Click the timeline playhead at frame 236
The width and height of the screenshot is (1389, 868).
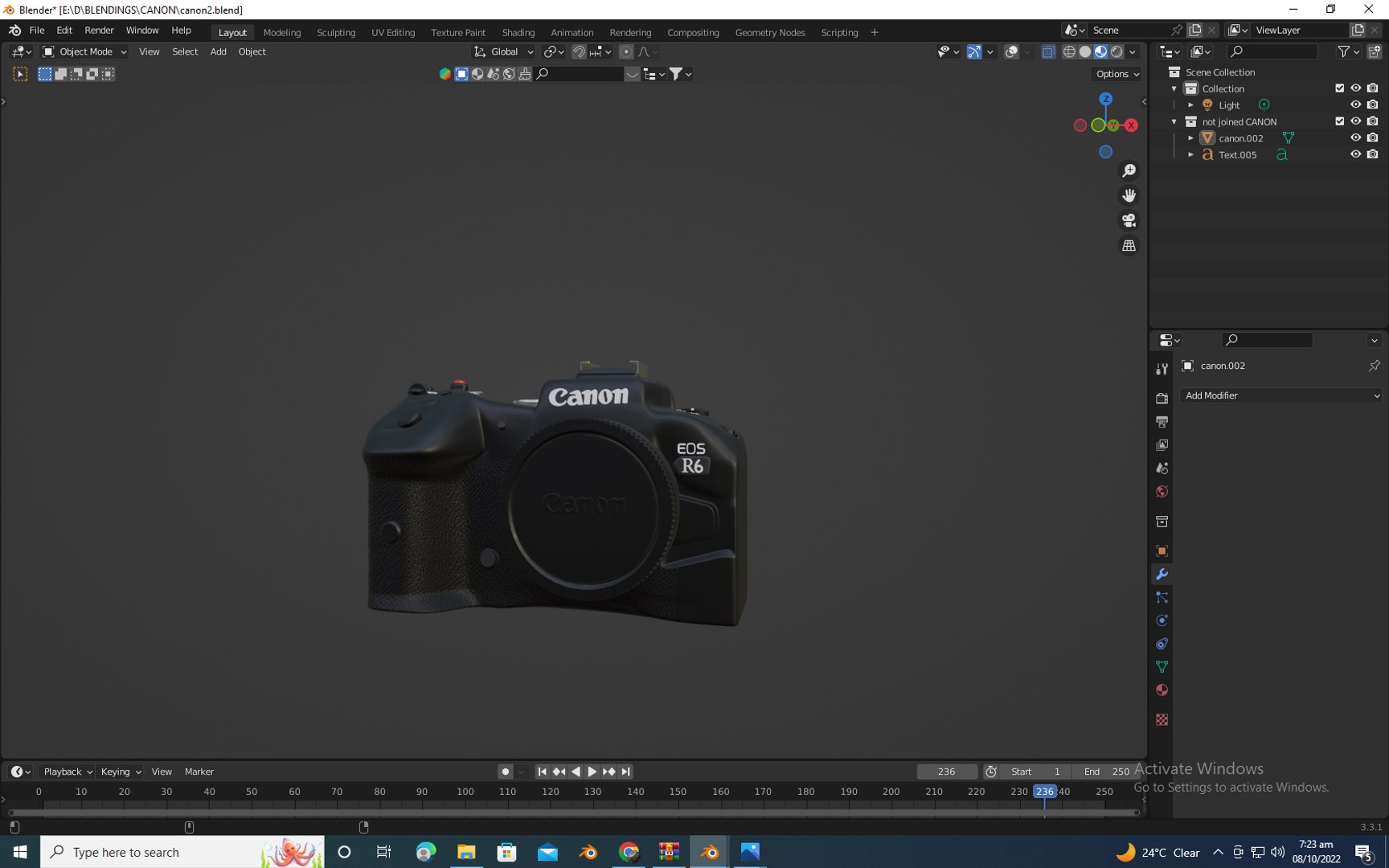click(1044, 792)
